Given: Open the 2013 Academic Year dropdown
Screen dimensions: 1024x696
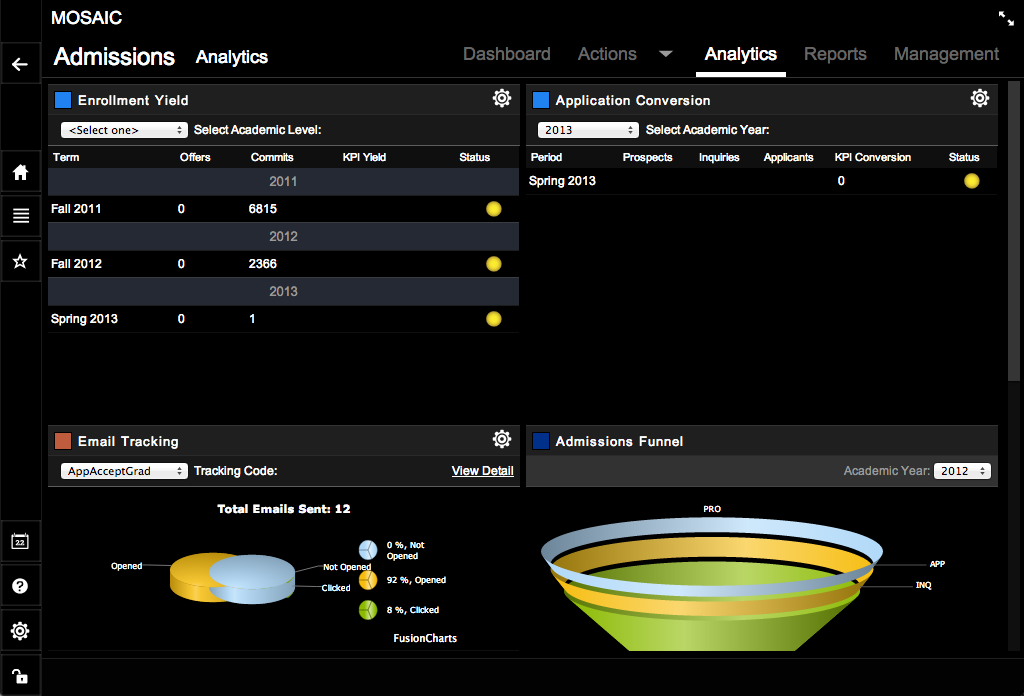Looking at the screenshot, I should (588, 130).
